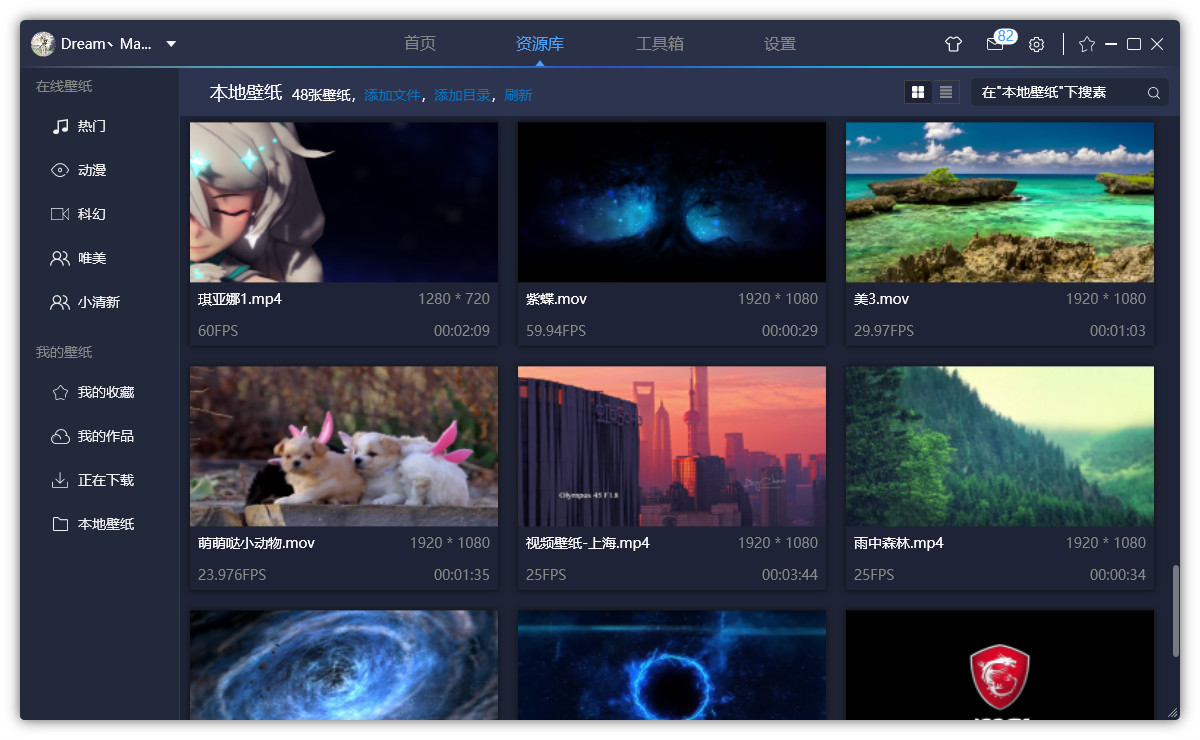The width and height of the screenshot is (1200, 740).
Task: Click the file name 视频壁纸-上海.mp4
Action: tap(588, 543)
